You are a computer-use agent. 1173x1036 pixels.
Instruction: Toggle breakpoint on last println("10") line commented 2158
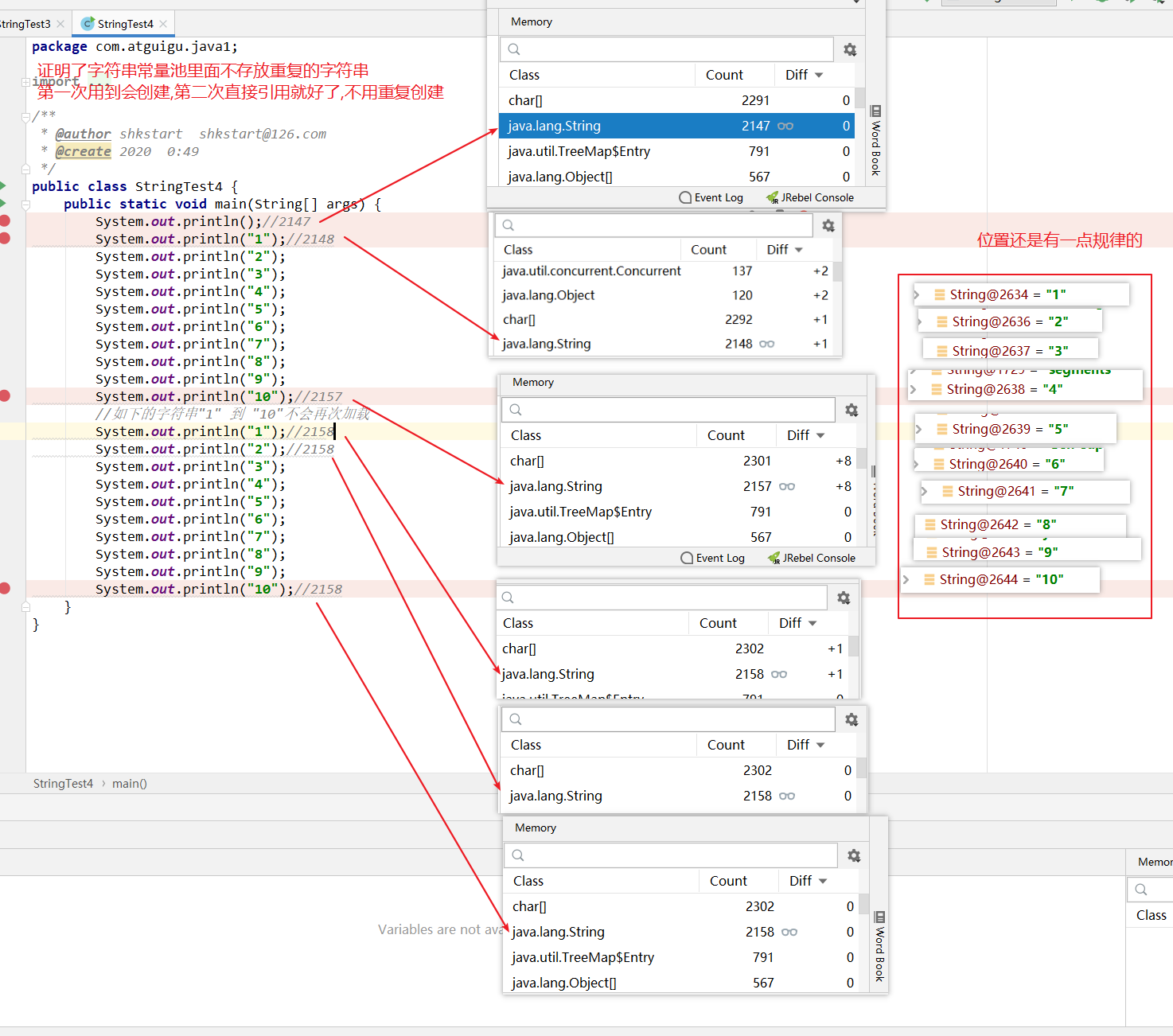[5, 589]
